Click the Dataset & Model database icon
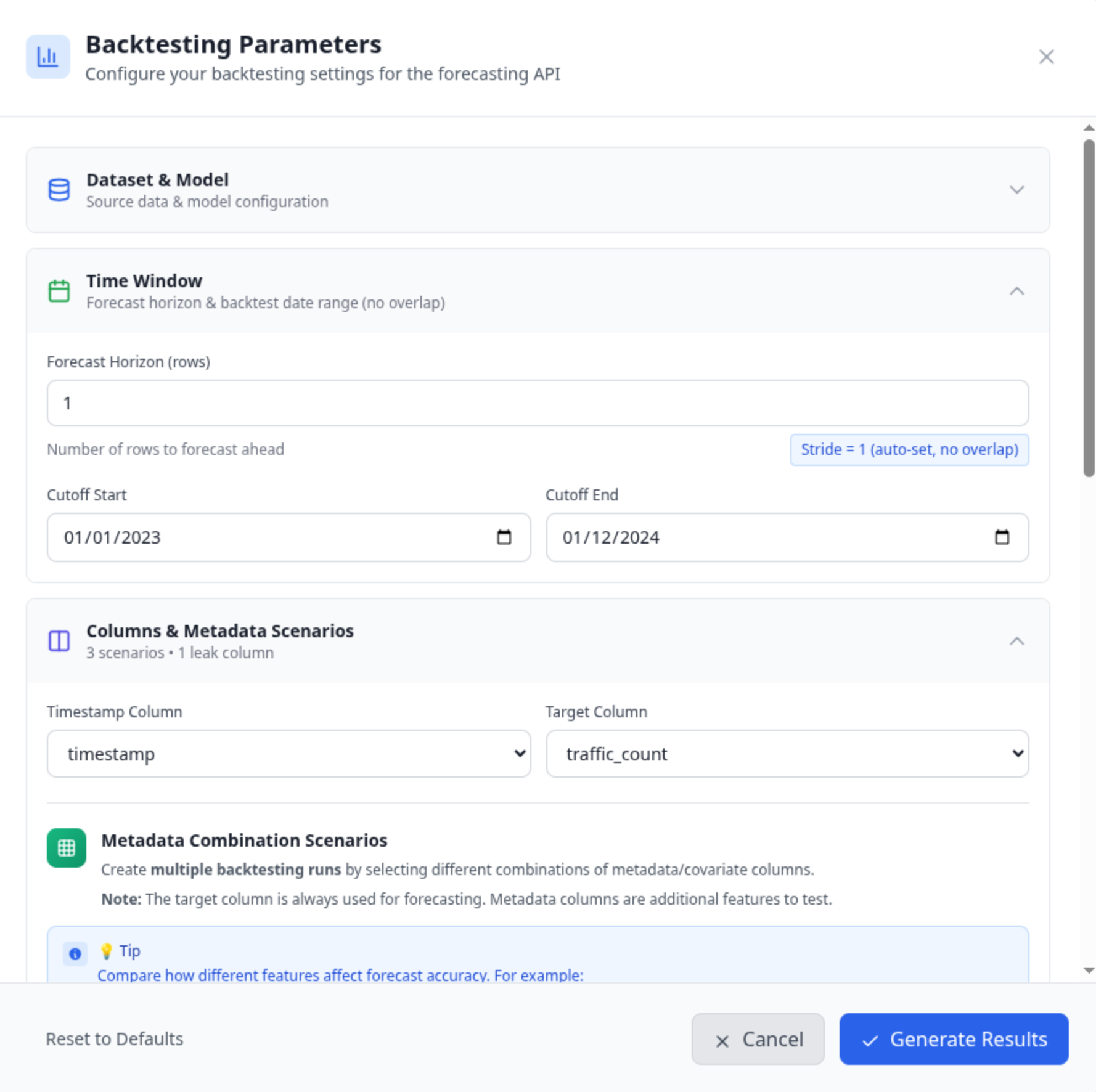The image size is (1096, 1092). click(x=59, y=190)
